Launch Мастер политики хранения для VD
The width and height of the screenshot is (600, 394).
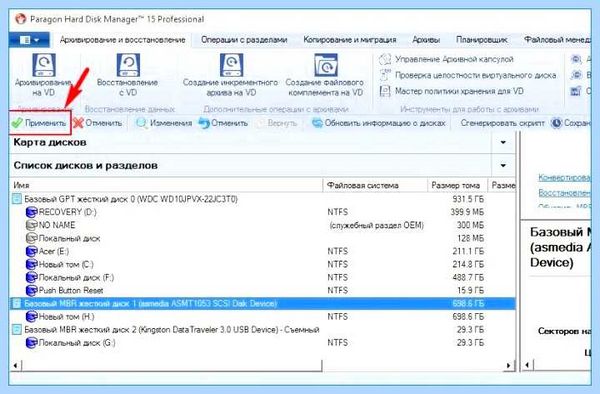pos(451,91)
